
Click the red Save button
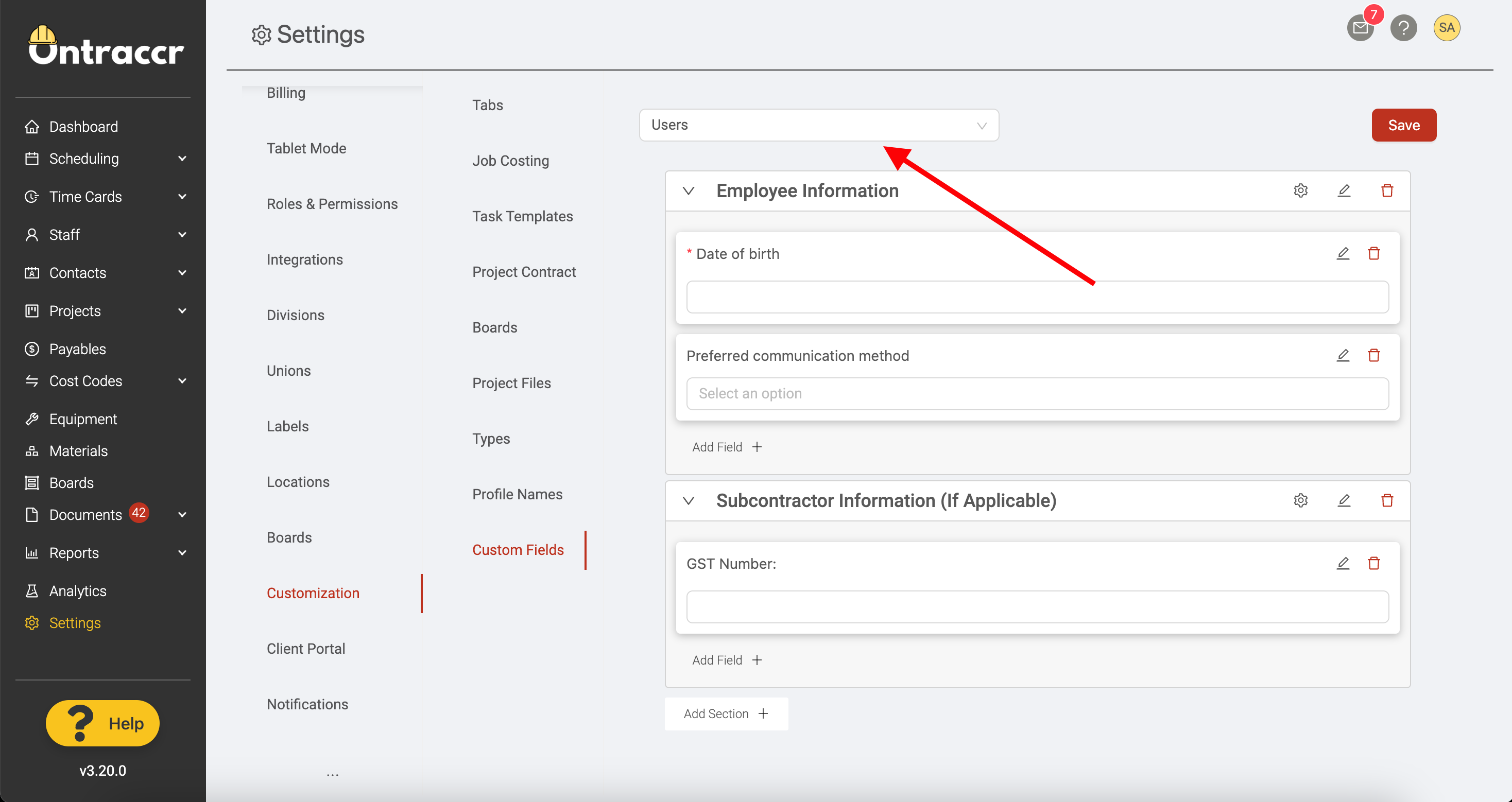click(1403, 125)
